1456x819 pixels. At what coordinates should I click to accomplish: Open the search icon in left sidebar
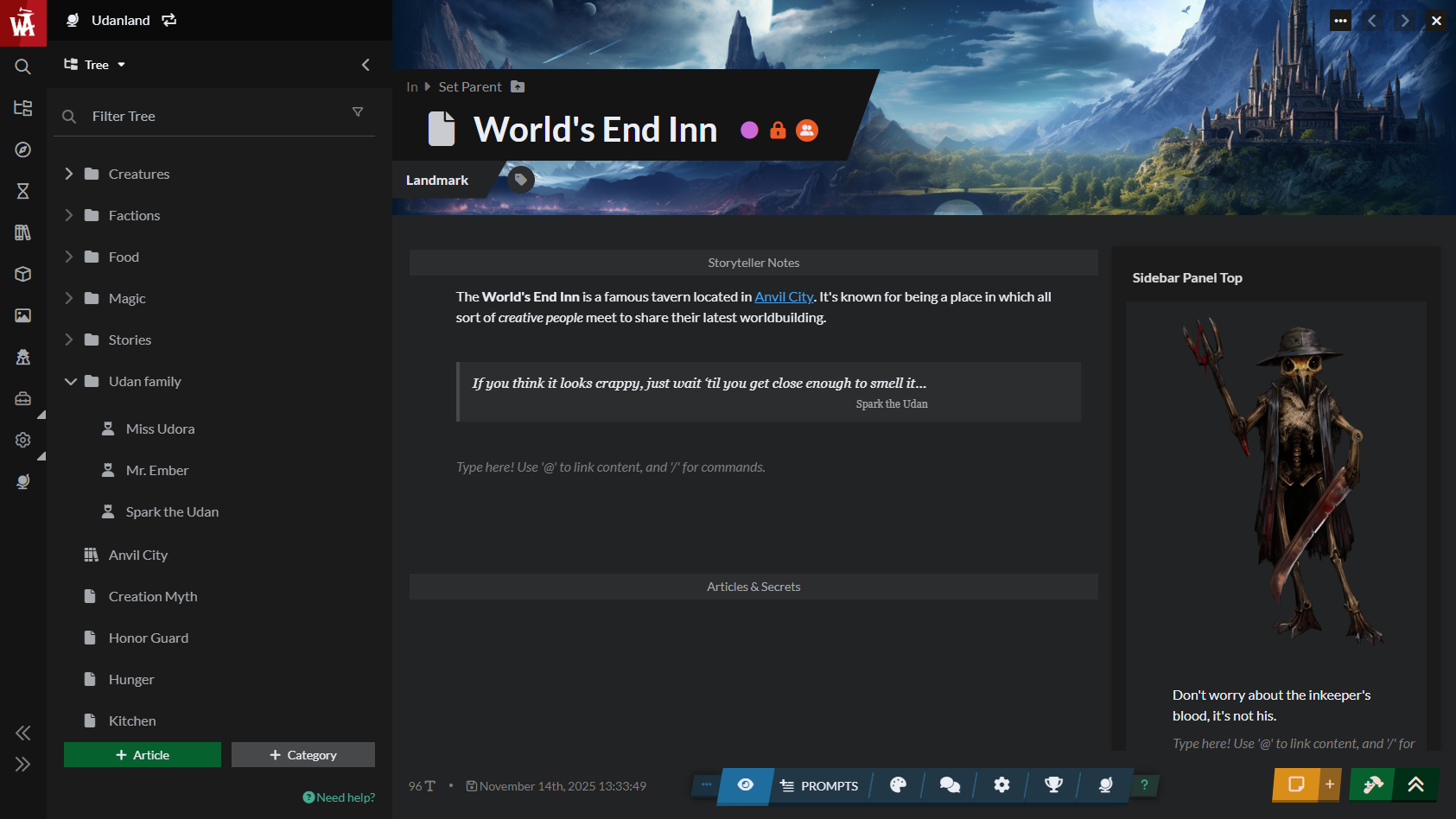pyautogui.click(x=23, y=67)
